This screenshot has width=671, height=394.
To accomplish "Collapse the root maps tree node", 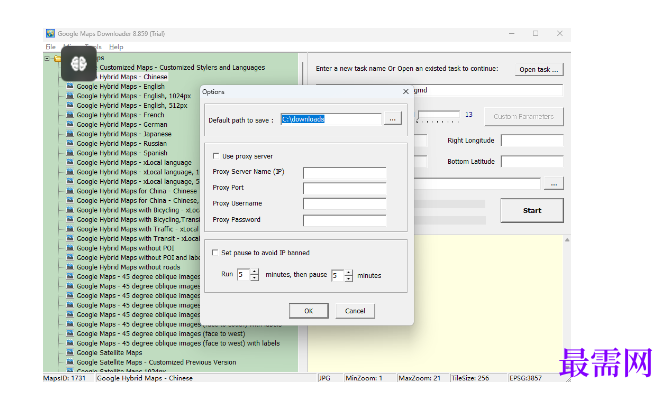I will pos(48,58).
